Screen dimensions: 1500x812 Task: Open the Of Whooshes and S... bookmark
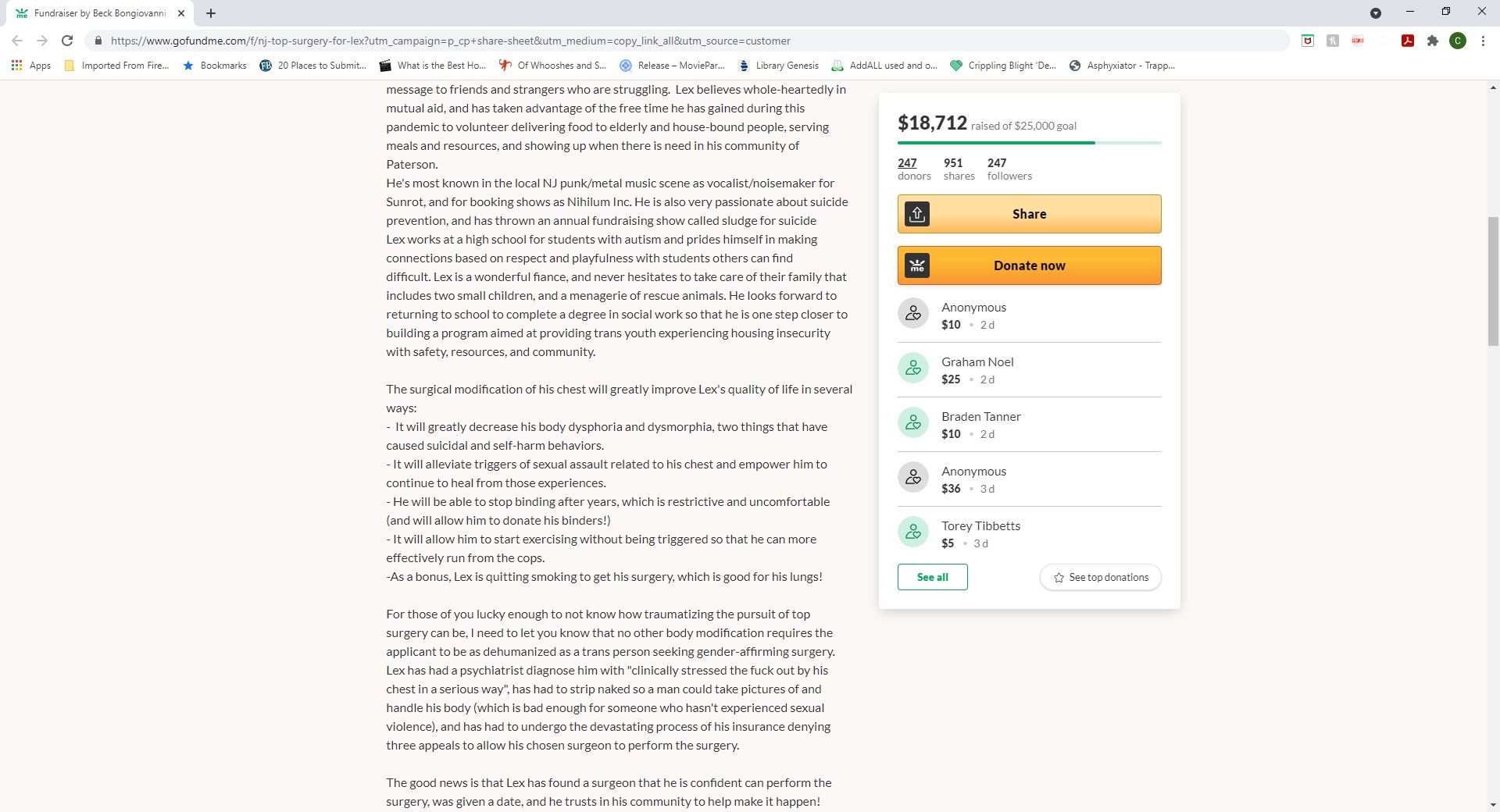[x=552, y=66]
